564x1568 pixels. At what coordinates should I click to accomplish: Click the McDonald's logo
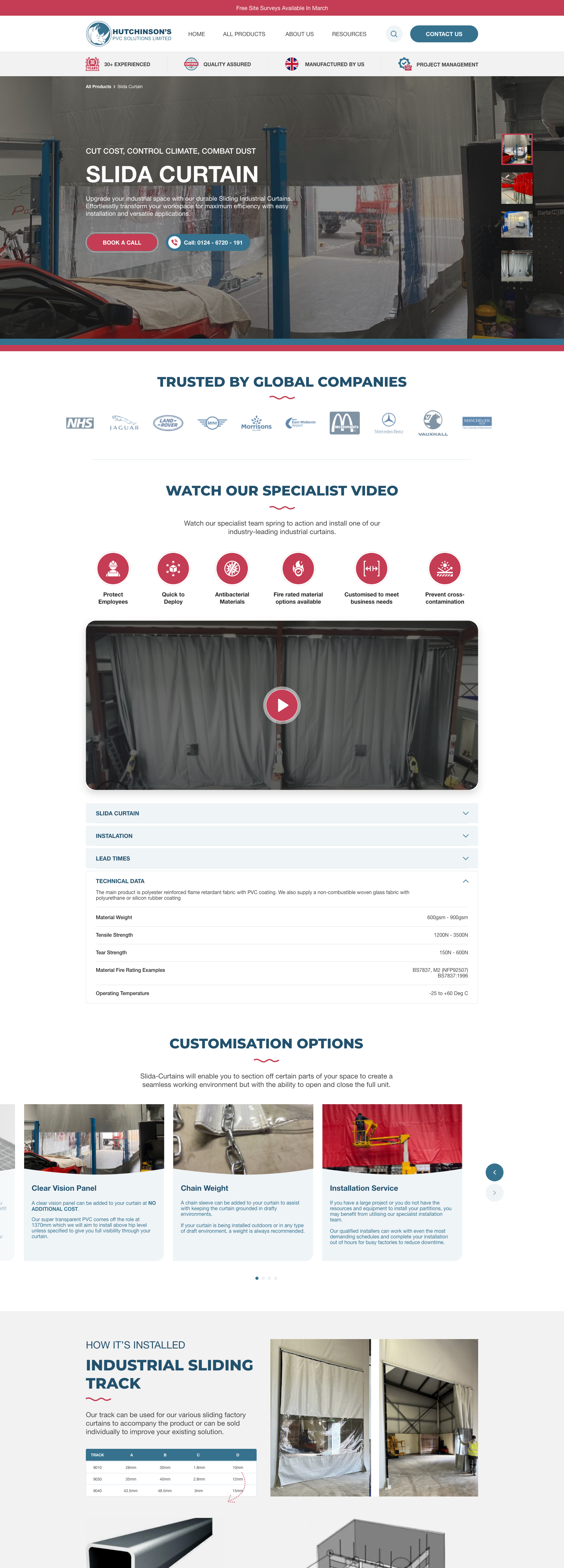tap(344, 423)
